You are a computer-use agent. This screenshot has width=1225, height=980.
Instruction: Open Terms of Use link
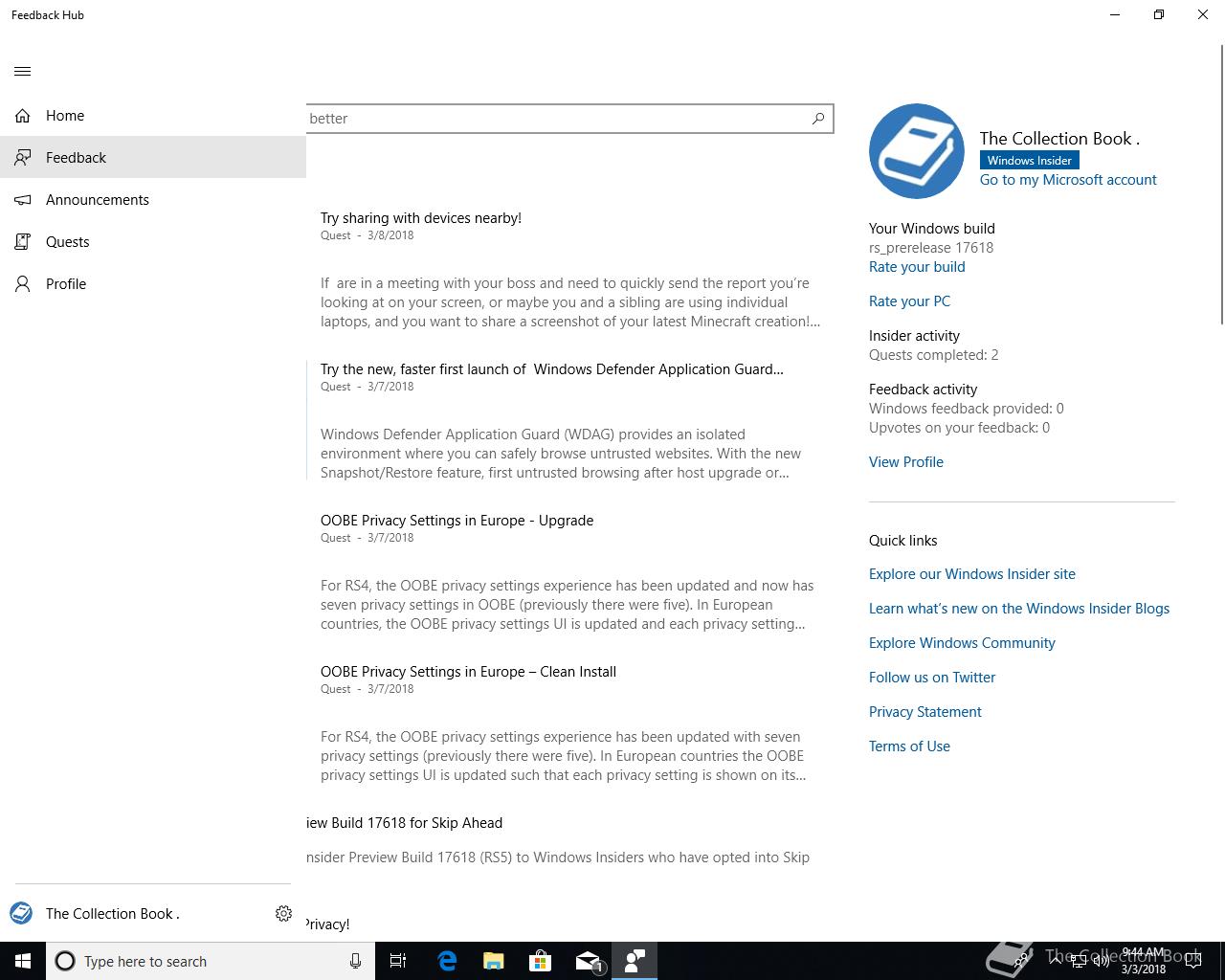pyautogui.click(x=909, y=746)
